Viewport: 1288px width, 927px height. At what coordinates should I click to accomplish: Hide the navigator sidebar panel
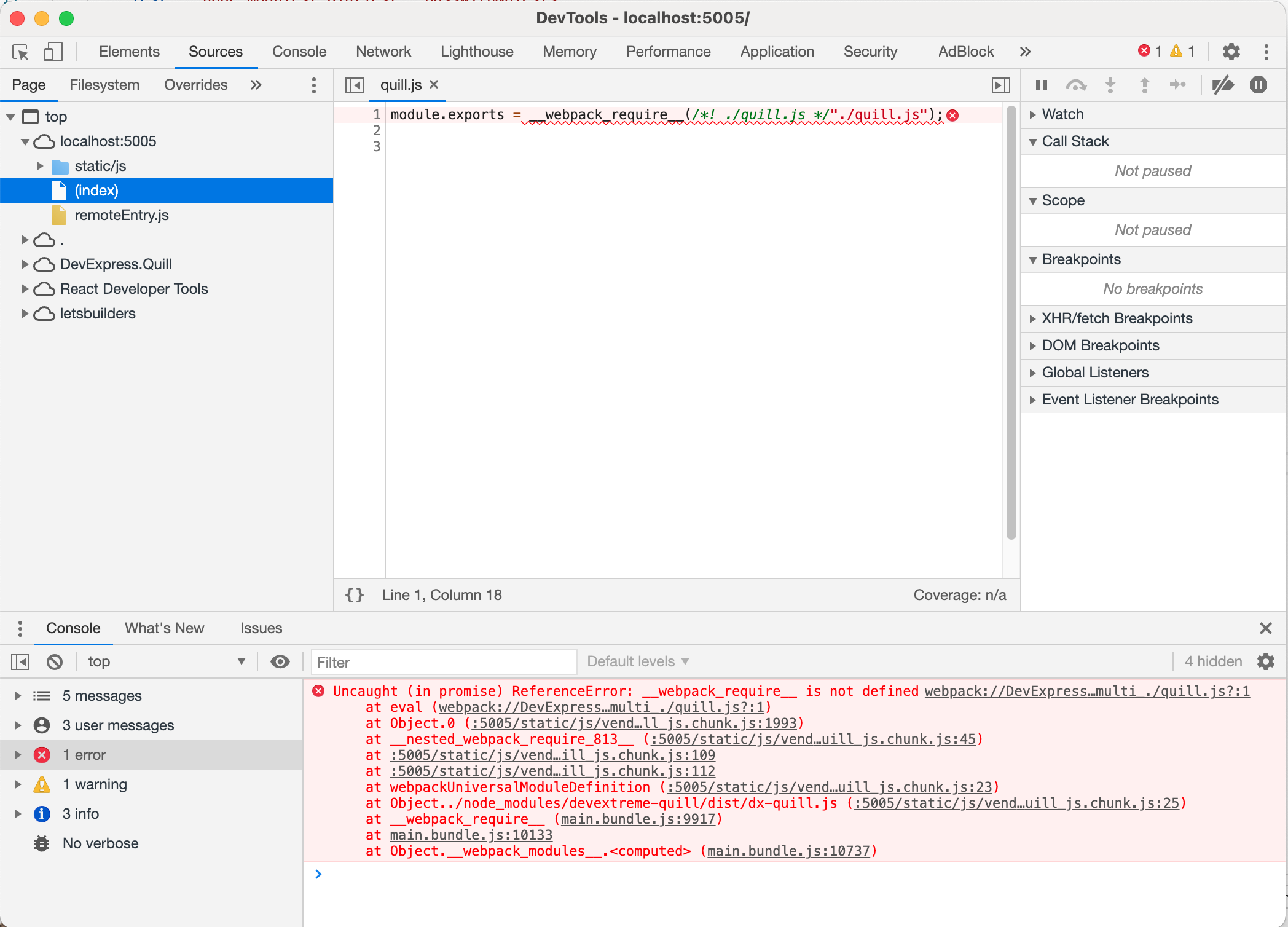(x=353, y=85)
